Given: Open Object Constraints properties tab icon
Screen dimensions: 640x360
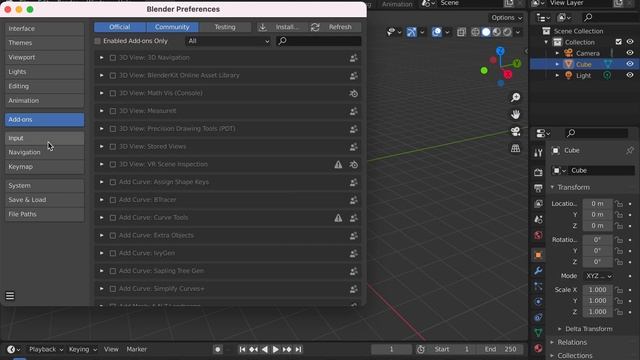Looking at the screenshot, I should click(538, 318).
